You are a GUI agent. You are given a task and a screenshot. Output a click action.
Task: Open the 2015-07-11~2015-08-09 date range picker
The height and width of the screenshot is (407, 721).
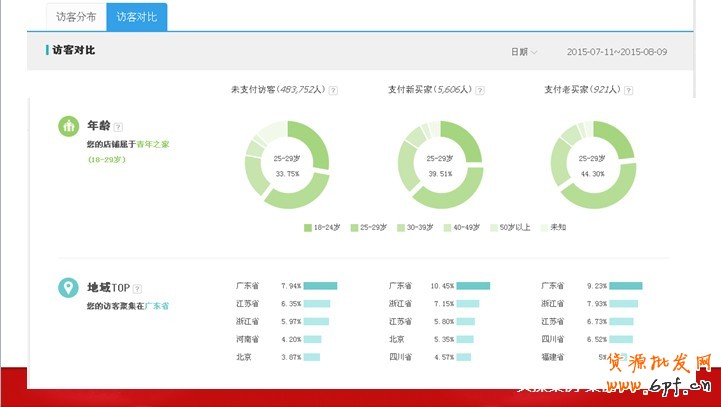point(616,52)
